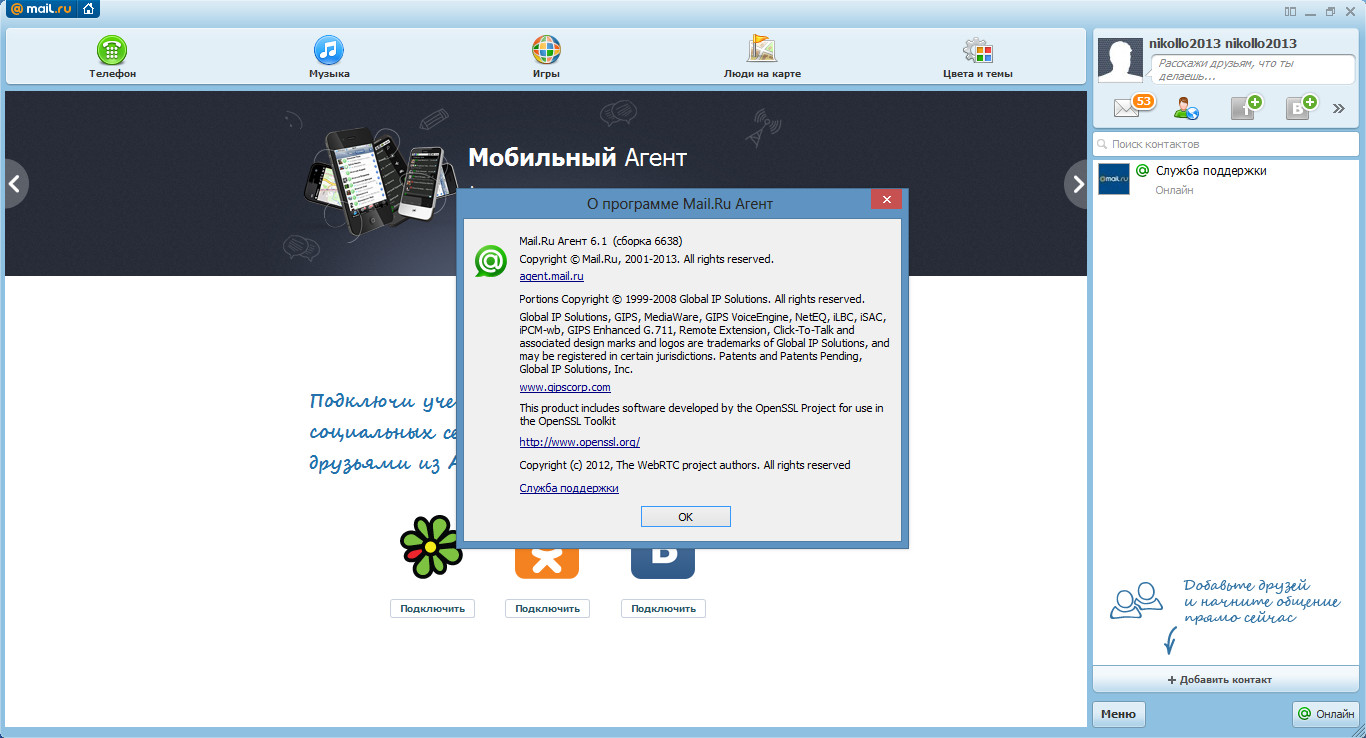
Task: Toggle the split panel layout icon
Action: click(1290, 11)
